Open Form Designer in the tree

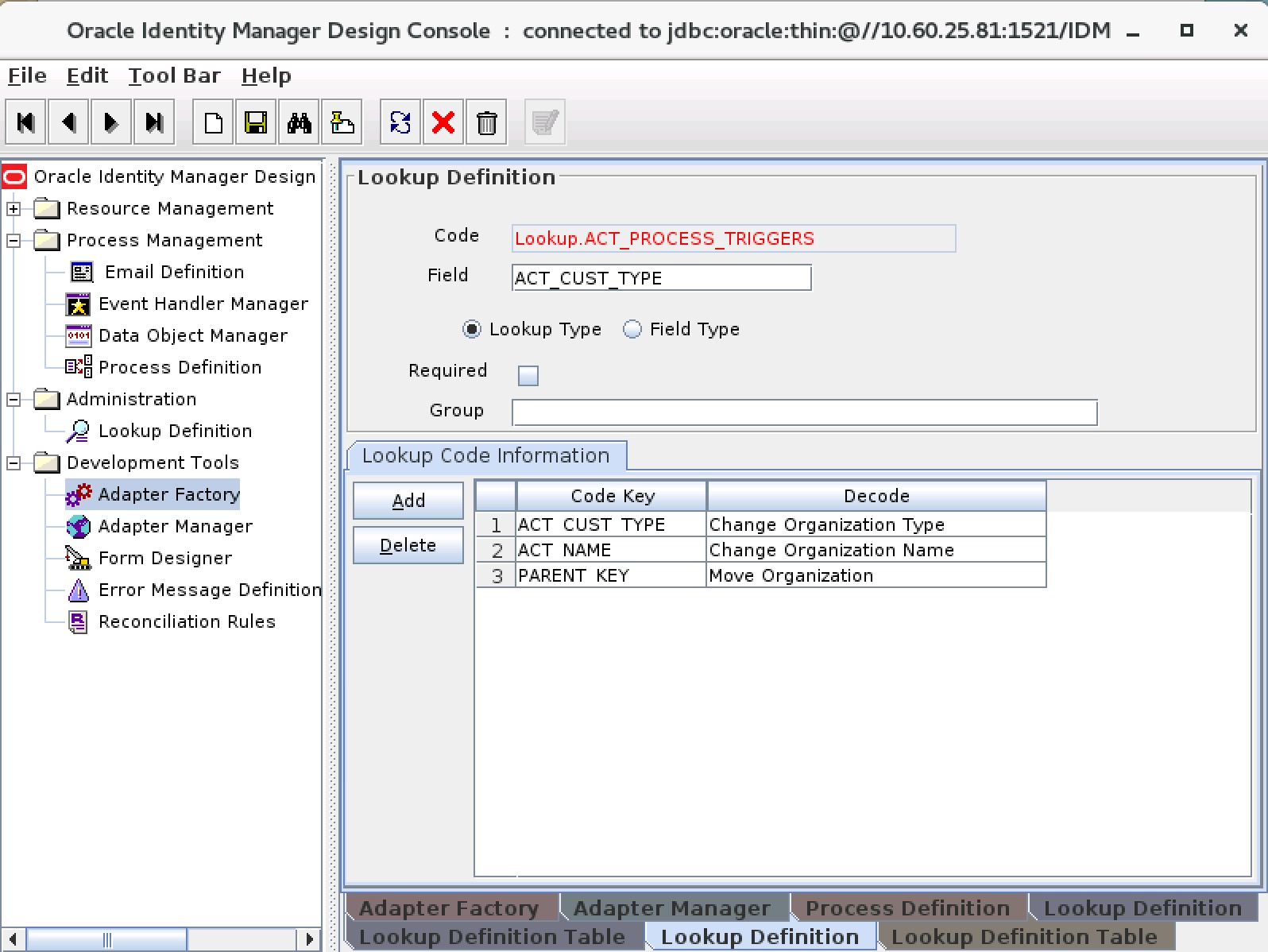[x=165, y=558]
